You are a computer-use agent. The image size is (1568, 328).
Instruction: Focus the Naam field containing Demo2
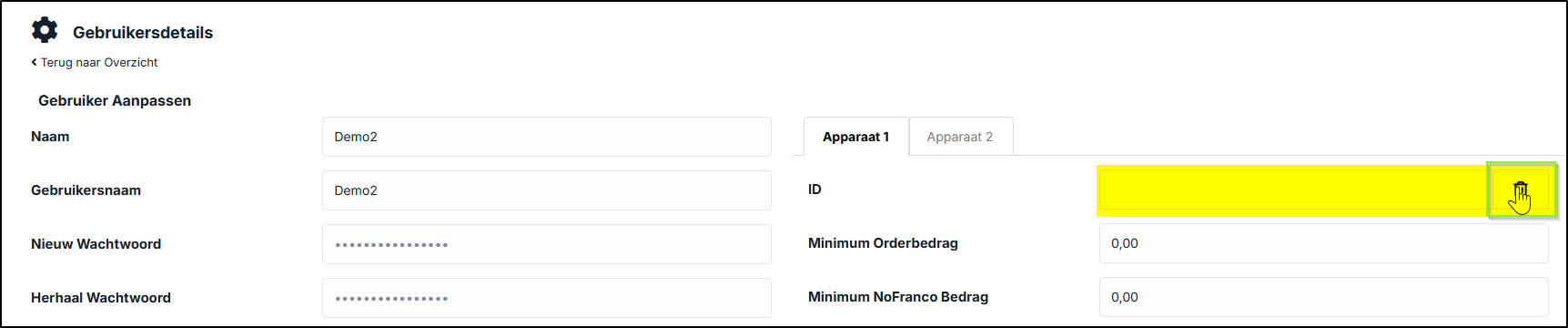[x=546, y=137]
